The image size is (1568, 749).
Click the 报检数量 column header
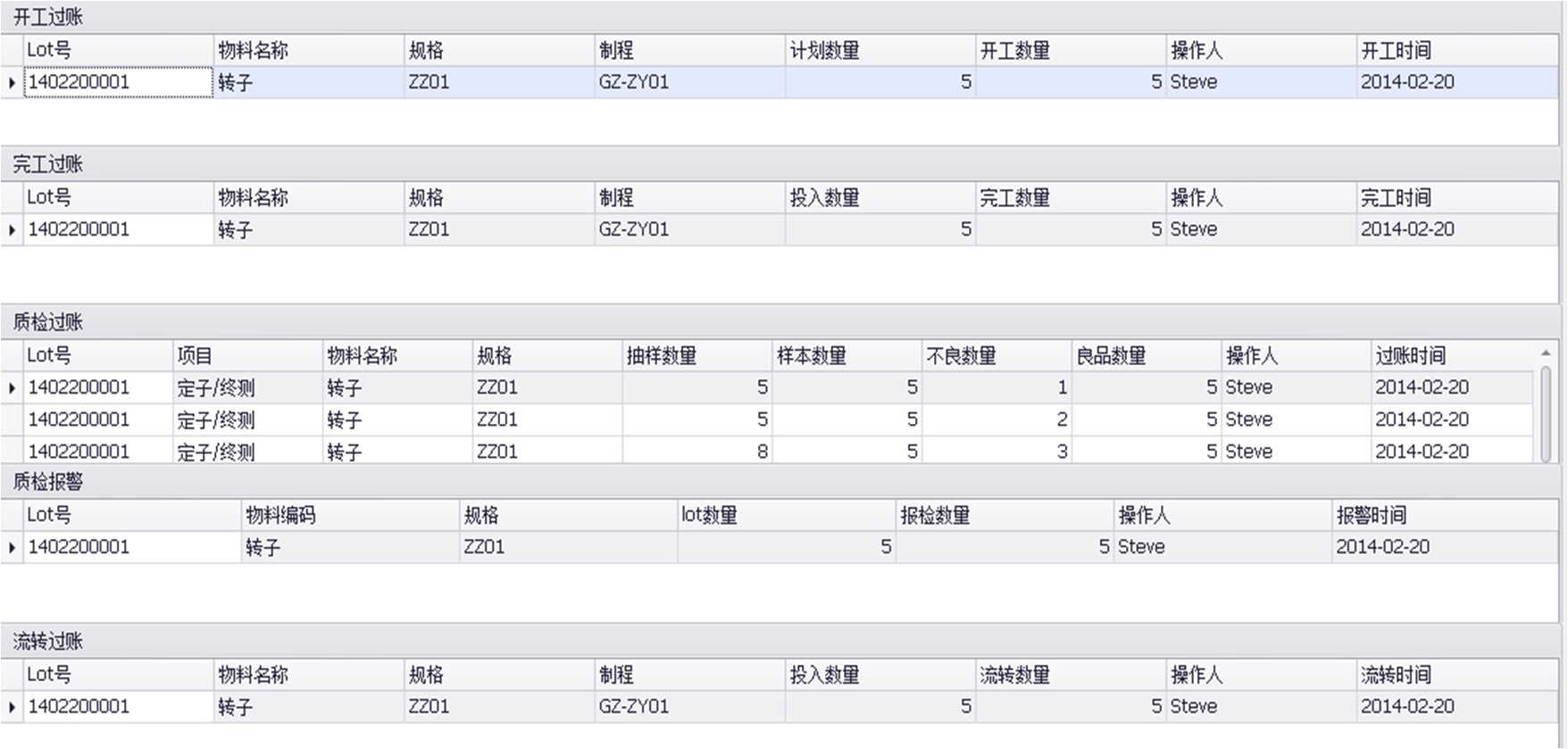(x=1005, y=515)
